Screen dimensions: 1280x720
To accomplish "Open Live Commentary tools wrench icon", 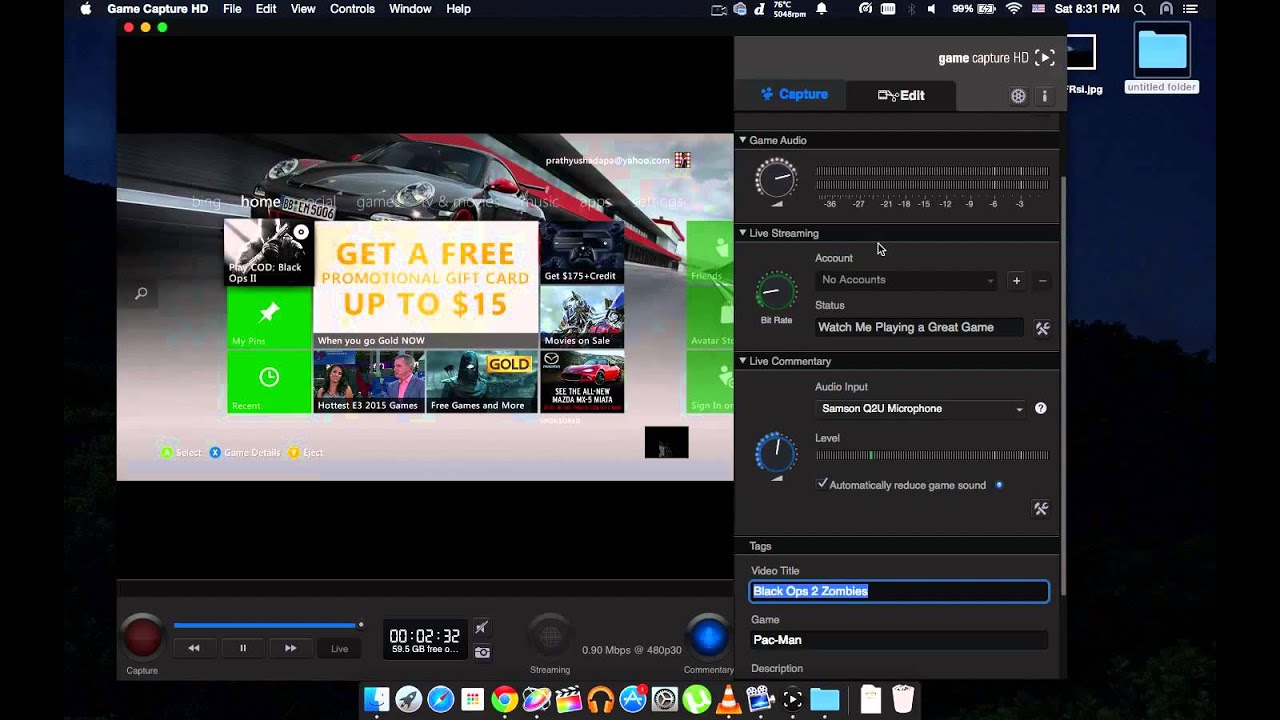I will (1041, 509).
